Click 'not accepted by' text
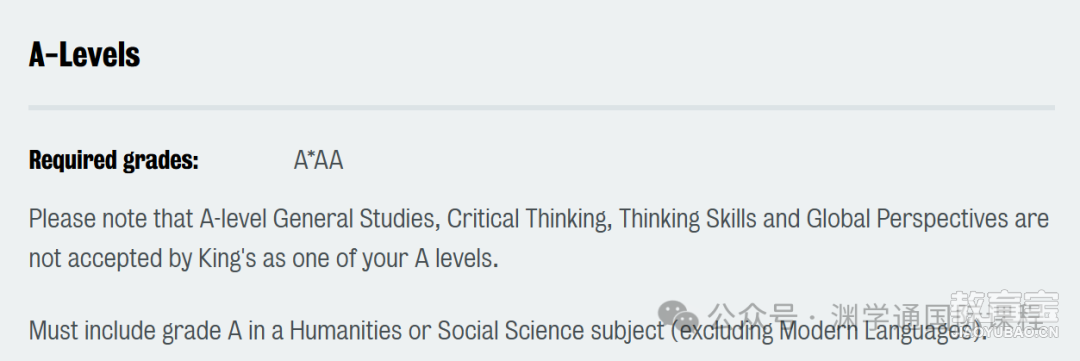This screenshot has width=1080, height=361. click(110, 258)
